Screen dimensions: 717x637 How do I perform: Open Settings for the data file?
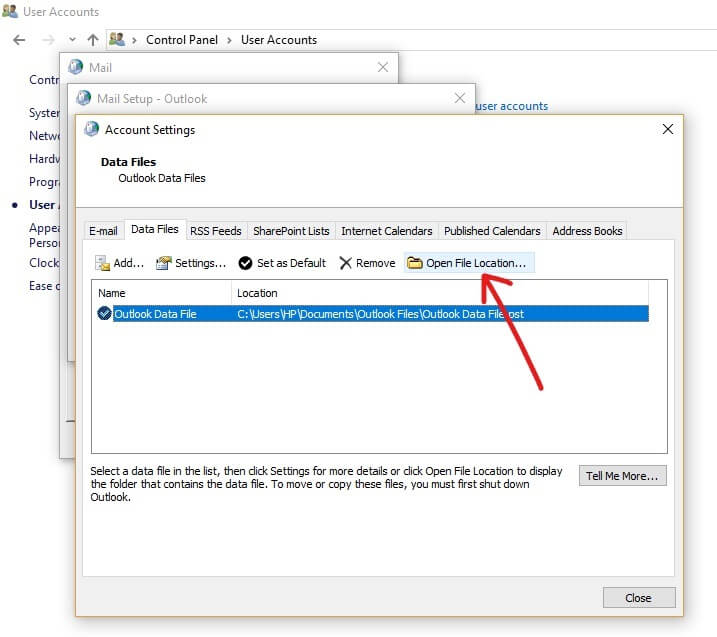click(163, 263)
